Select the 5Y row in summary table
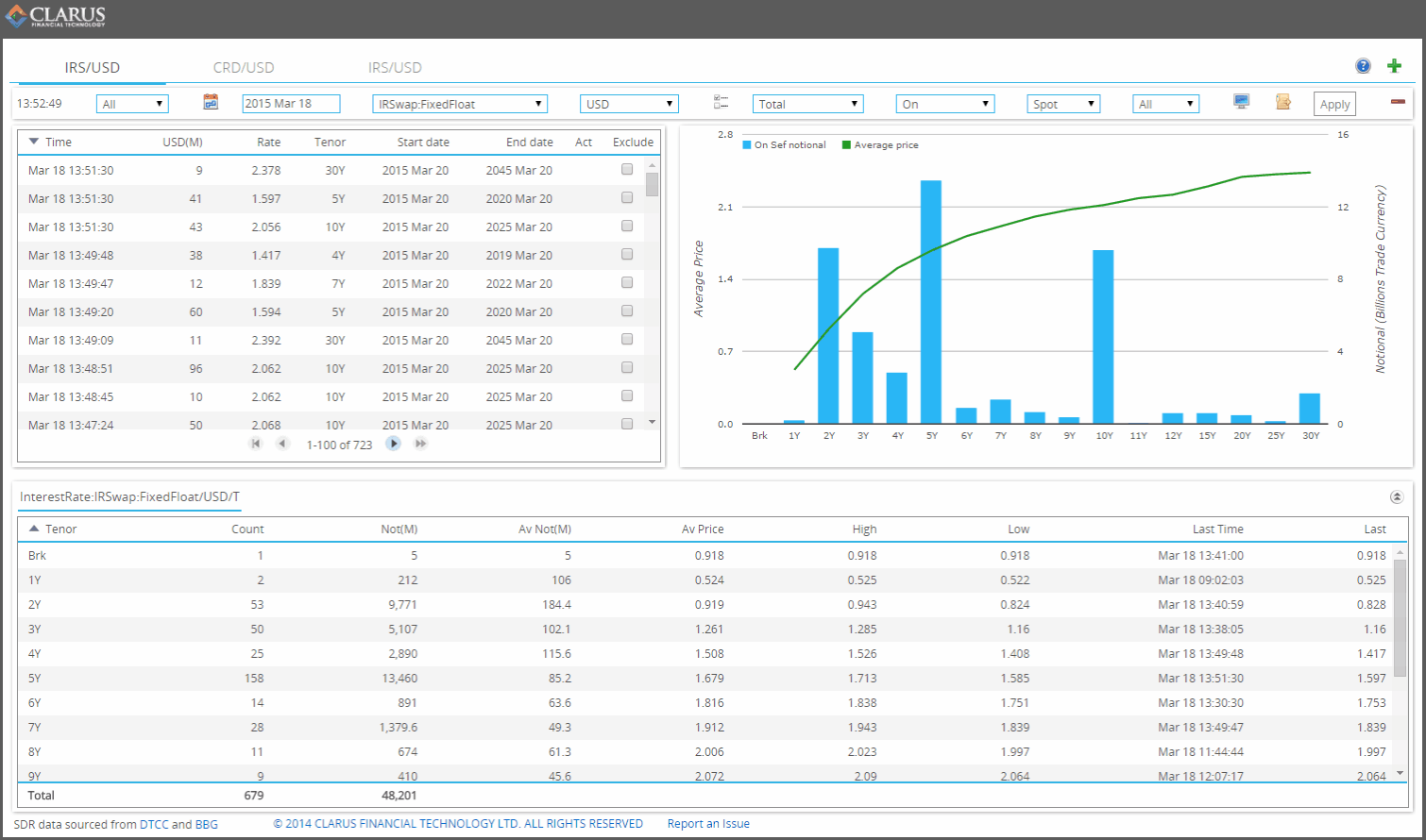This screenshot has height=840, width=1426. click(706, 678)
